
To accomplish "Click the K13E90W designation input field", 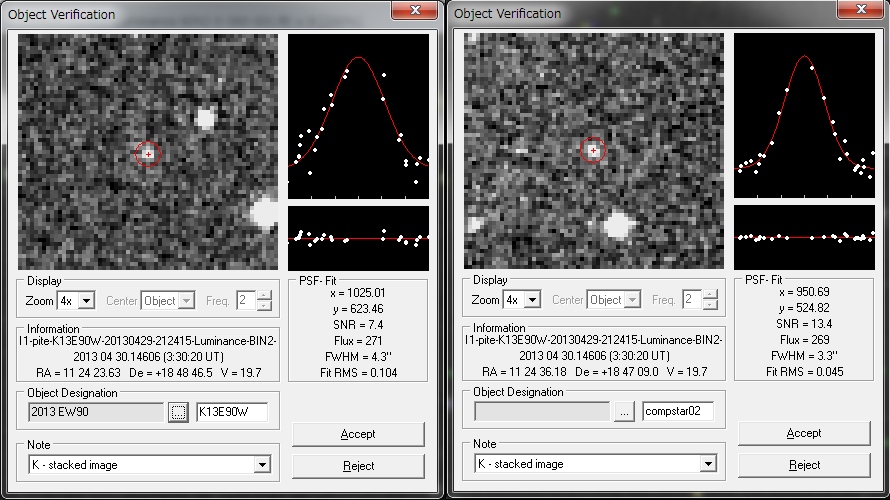I will coord(231,412).
